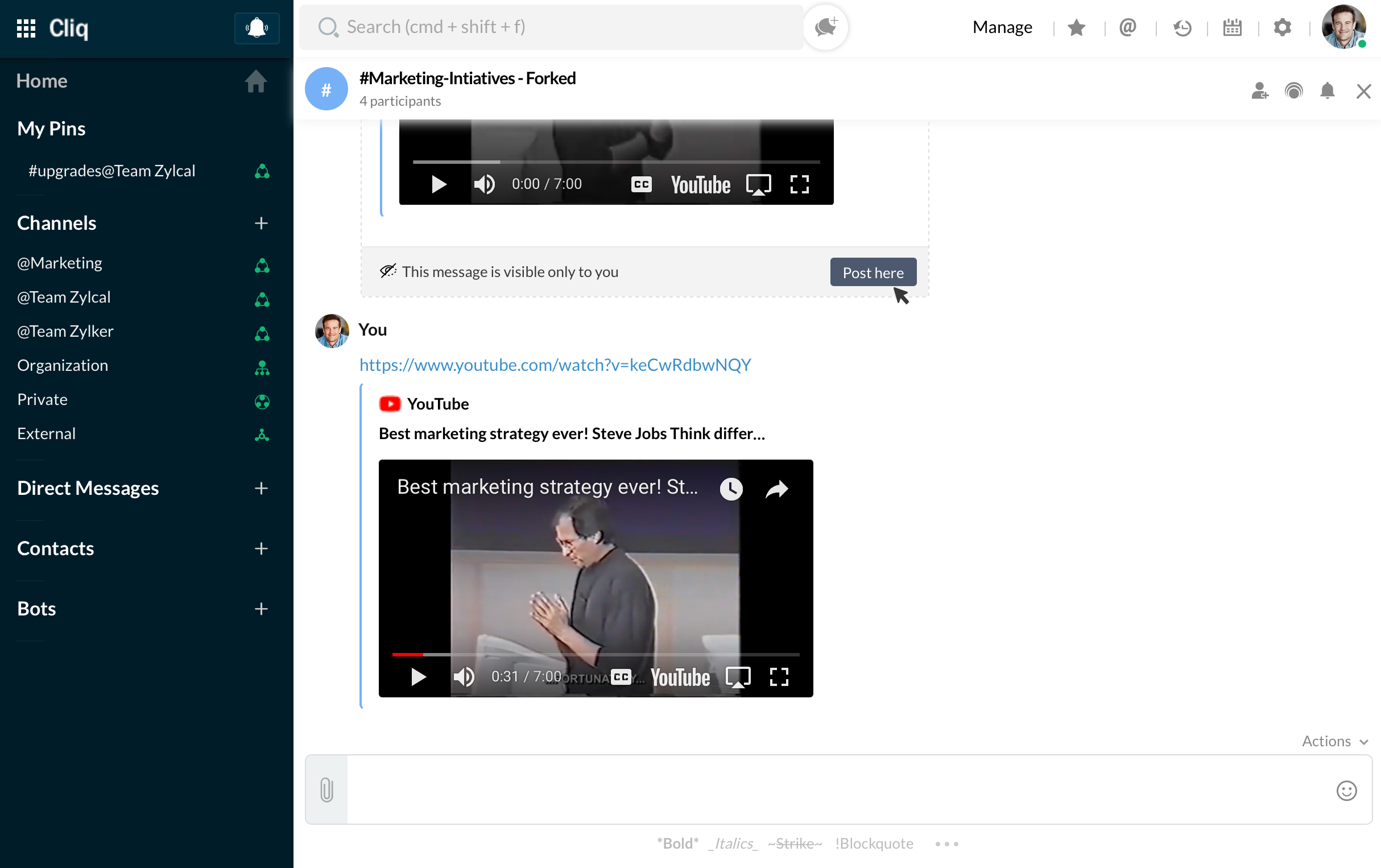This screenshot has height=868, width=1381.
Task: Open the emoji picker smiley
Action: (x=1346, y=791)
